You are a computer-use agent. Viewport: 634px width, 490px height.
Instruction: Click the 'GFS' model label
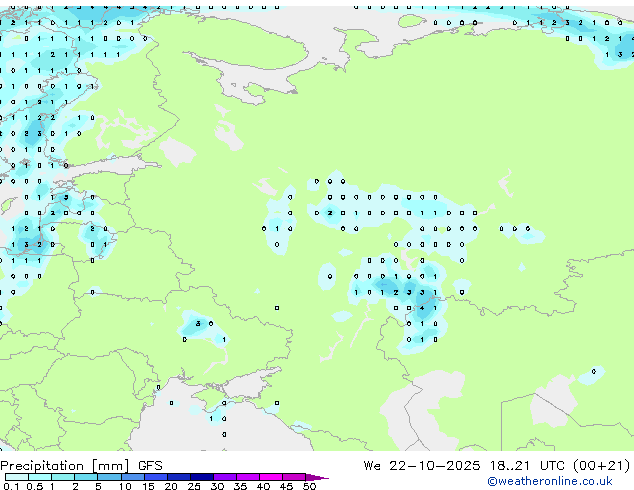tap(150, 466)
